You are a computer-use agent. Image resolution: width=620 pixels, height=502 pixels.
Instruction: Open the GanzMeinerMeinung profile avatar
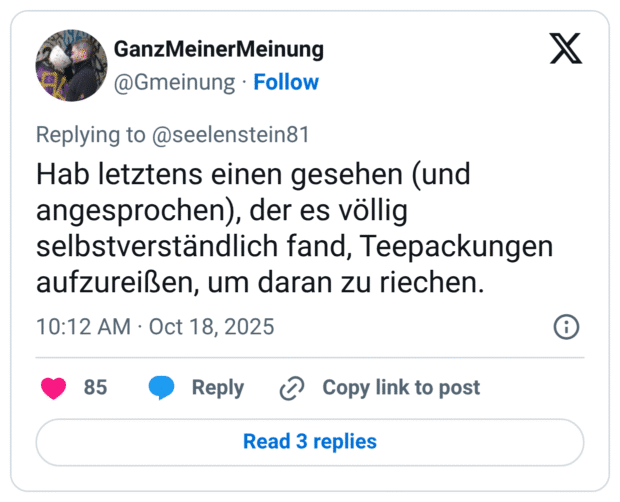(x=71, y=65)
